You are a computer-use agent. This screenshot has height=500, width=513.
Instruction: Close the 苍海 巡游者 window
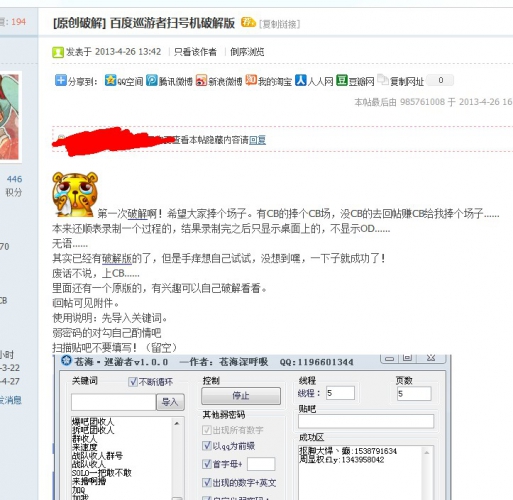pos(431,358)
